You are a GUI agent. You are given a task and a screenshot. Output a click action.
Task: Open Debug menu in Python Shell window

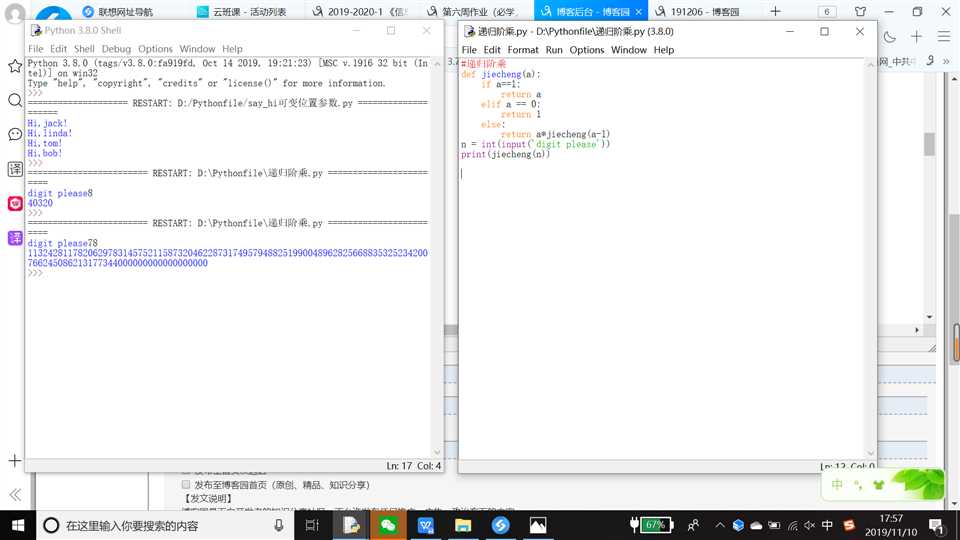116,48
